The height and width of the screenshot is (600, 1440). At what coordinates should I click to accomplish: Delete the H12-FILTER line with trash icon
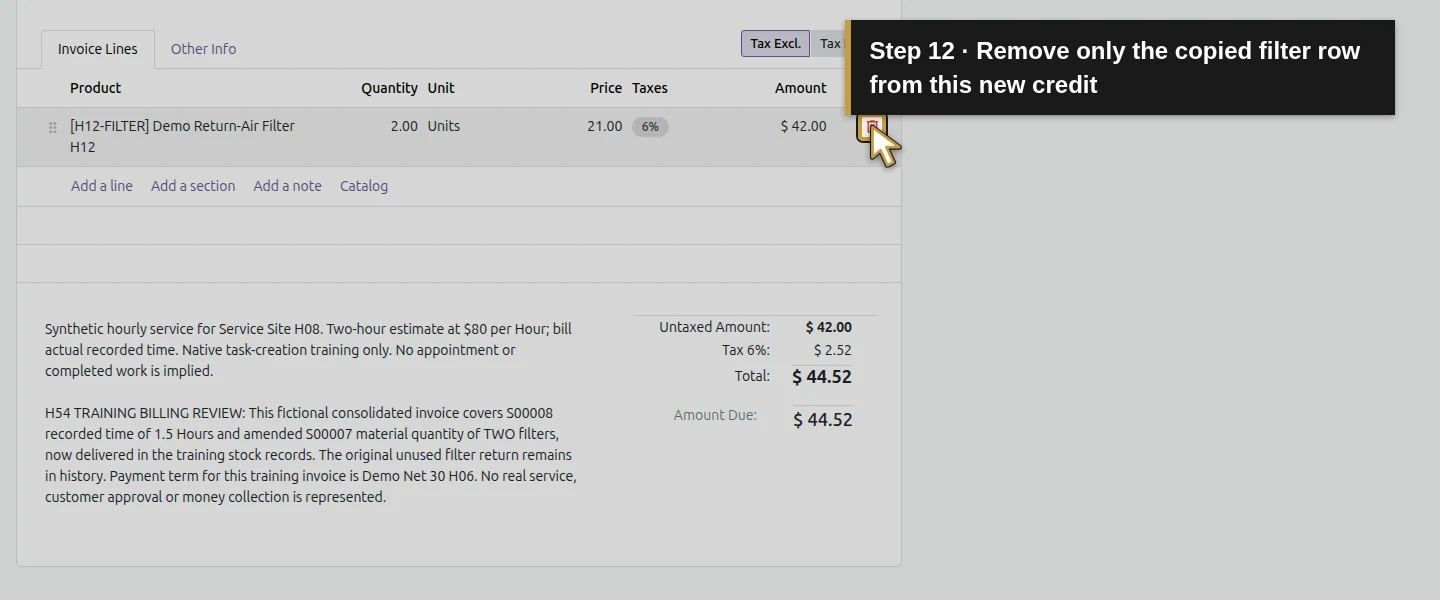click(x=872, y=127)
